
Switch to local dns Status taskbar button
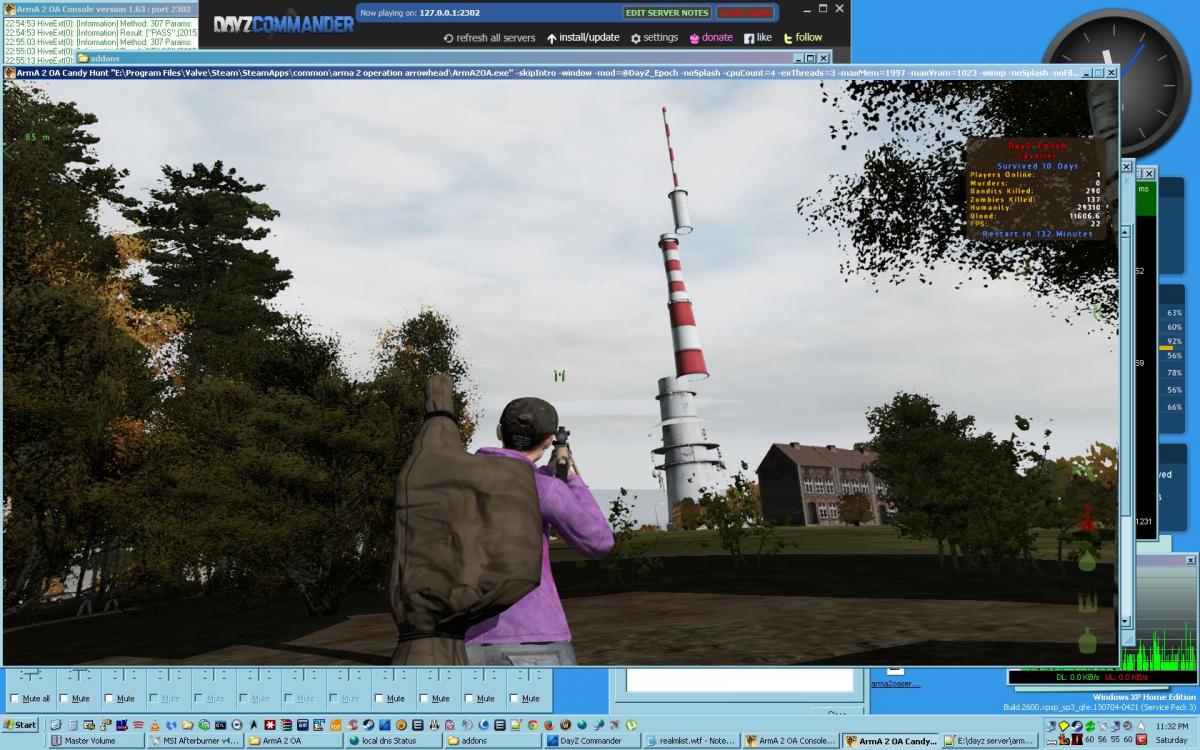pos(393,741)
